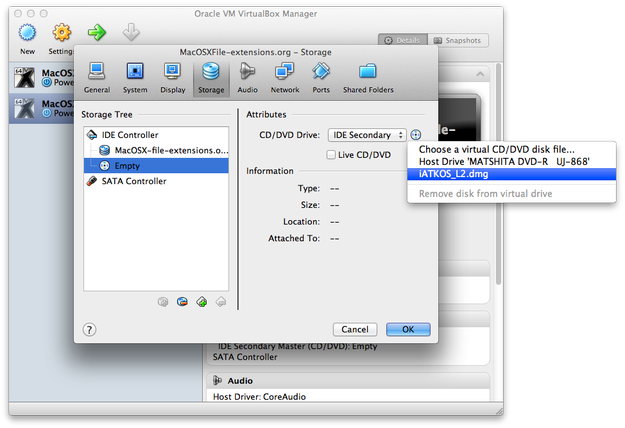Click Remove disk from virtual drive

tap(512, 194)
